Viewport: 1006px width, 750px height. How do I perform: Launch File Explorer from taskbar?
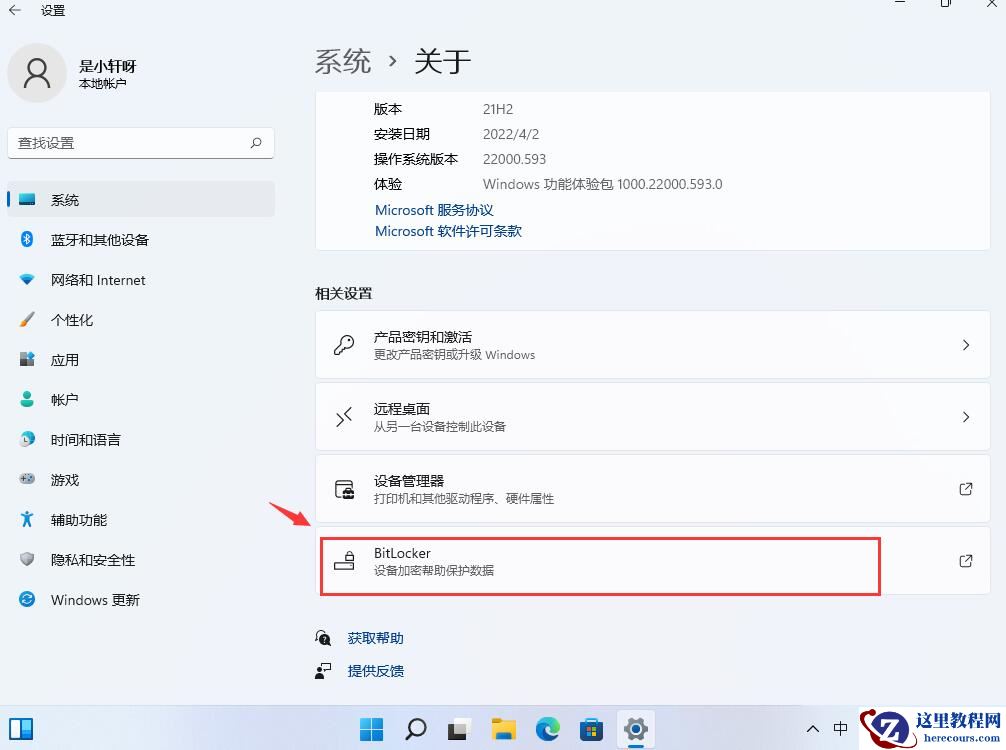(503, 728)
